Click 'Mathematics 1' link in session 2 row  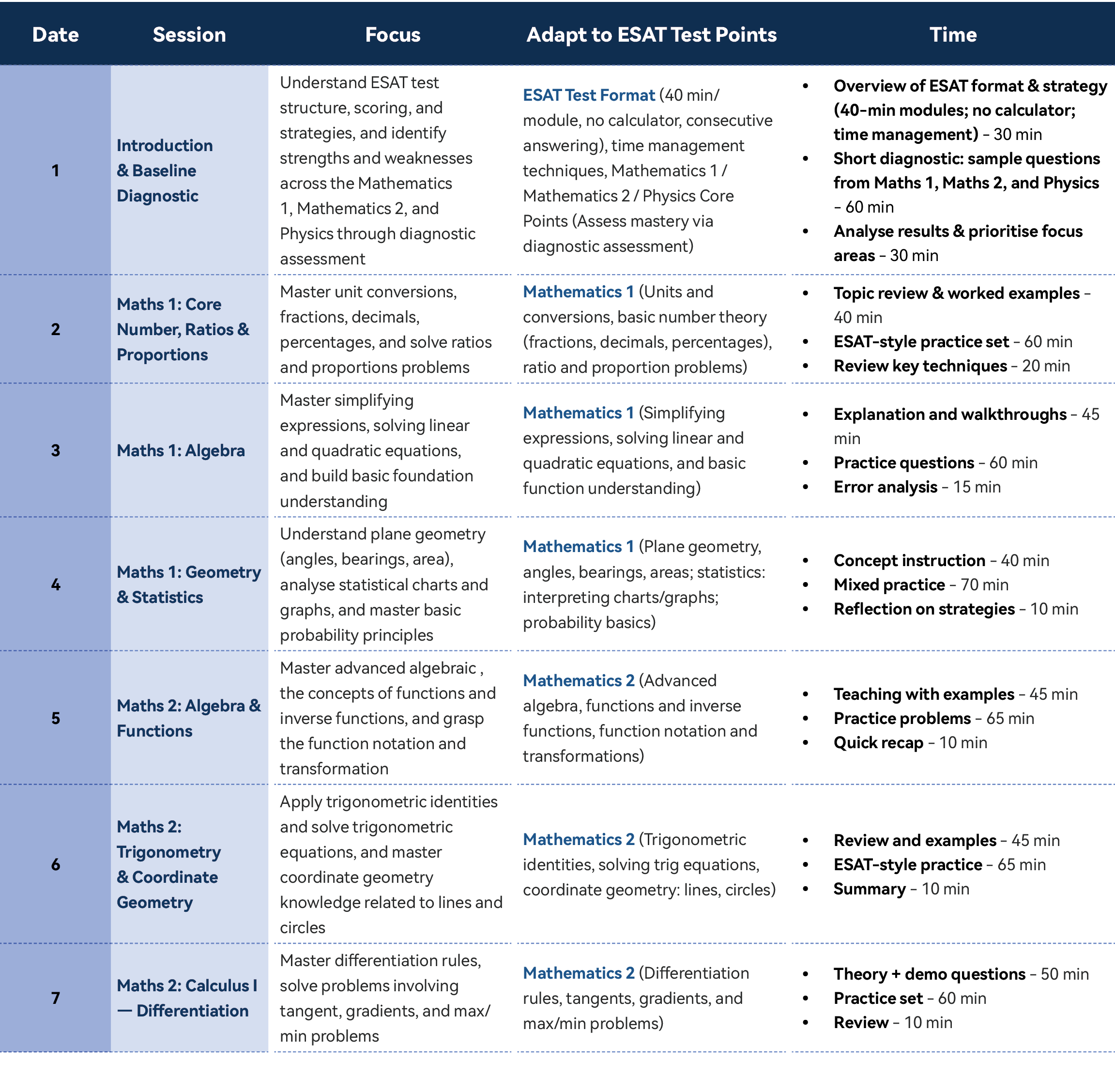pos(578,292)
